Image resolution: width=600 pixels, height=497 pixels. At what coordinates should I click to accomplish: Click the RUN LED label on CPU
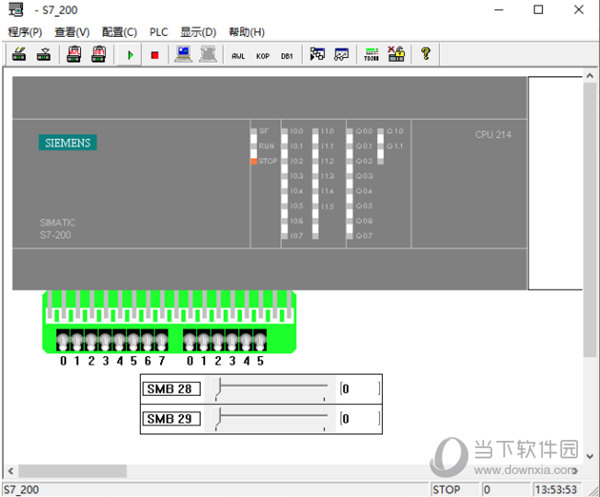tap(266, 146)
